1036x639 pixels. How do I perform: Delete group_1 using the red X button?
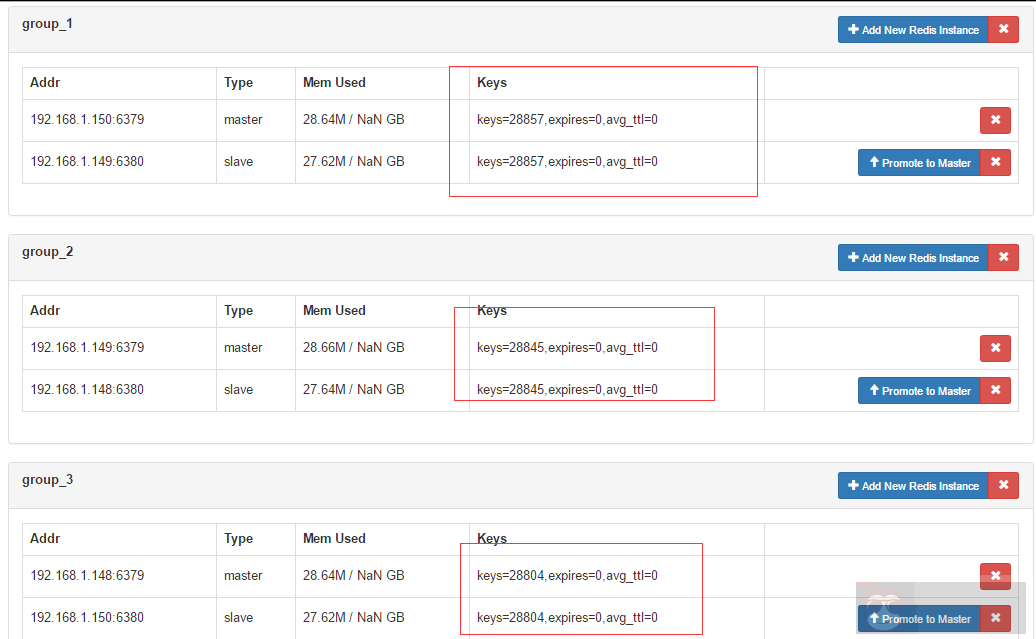1003,30
